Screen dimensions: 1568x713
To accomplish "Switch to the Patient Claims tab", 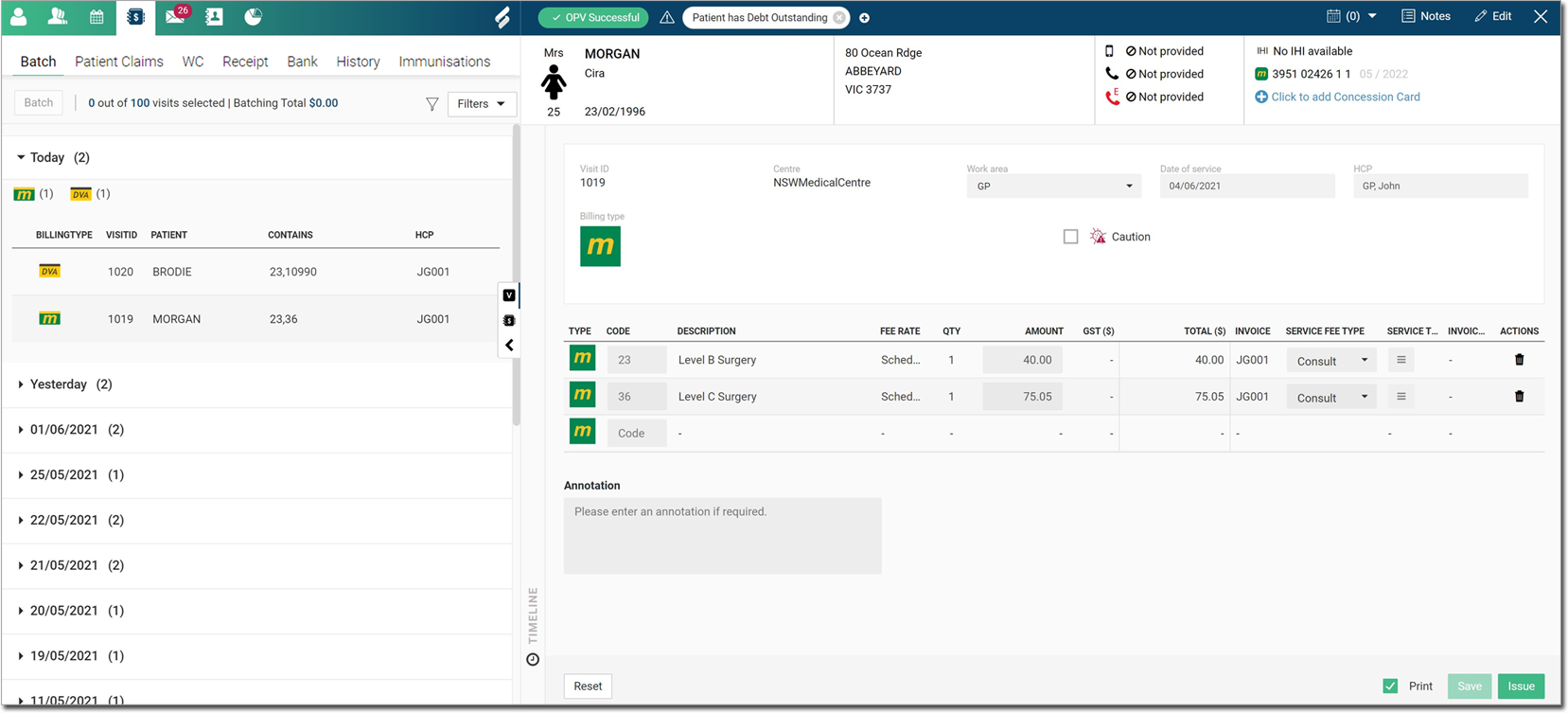I will pyautogui.click(x=119, y=62).
